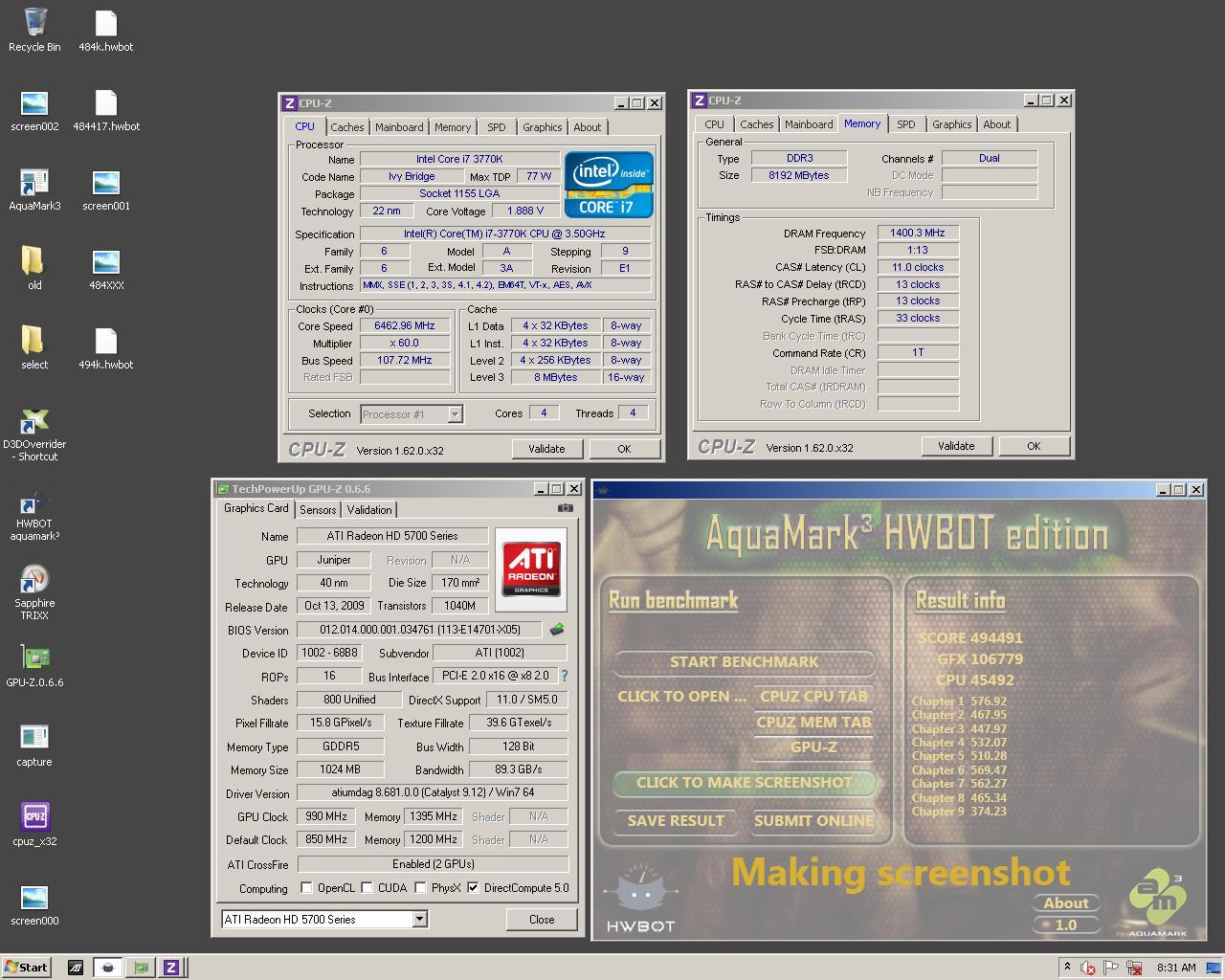The image size is (1225, 980).
Task: Click the GPU-Z camera screenshot icon
Action: (x=566, y=508)
